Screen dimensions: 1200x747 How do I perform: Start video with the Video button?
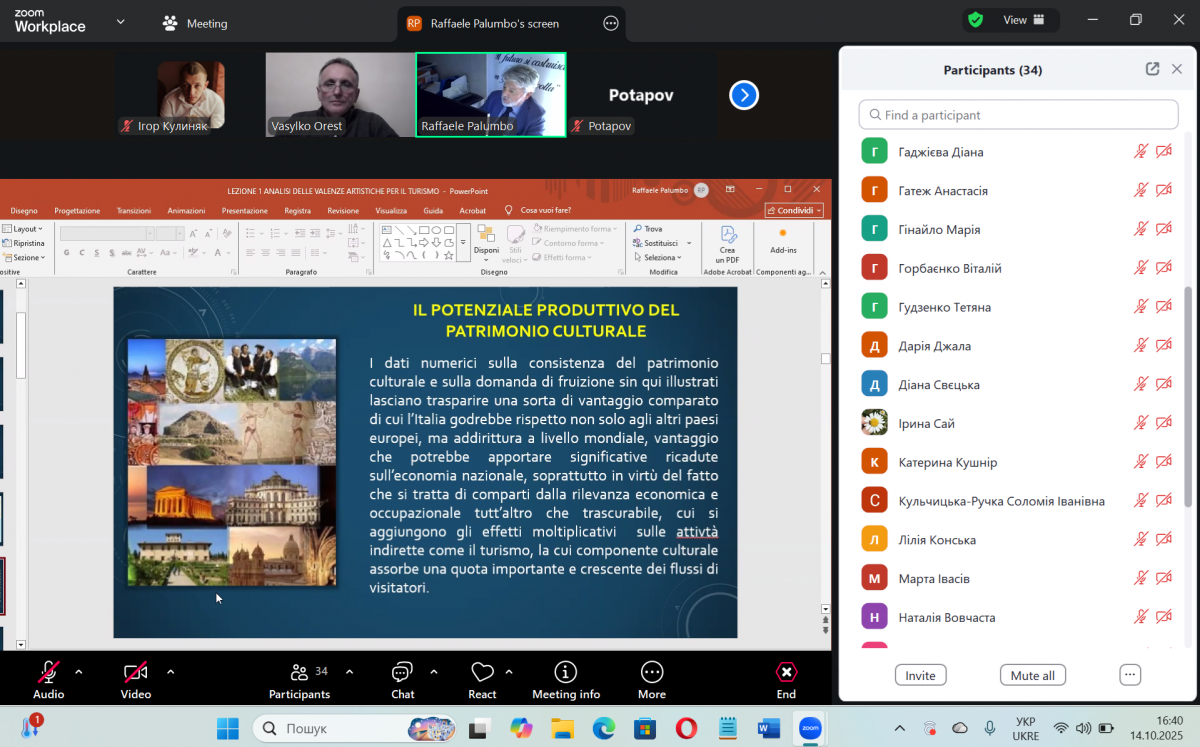136,672
